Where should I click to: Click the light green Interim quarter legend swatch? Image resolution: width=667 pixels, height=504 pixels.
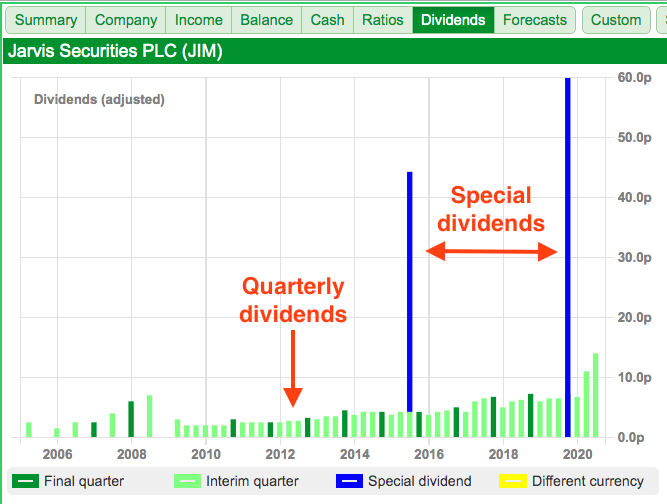(188, 481)
